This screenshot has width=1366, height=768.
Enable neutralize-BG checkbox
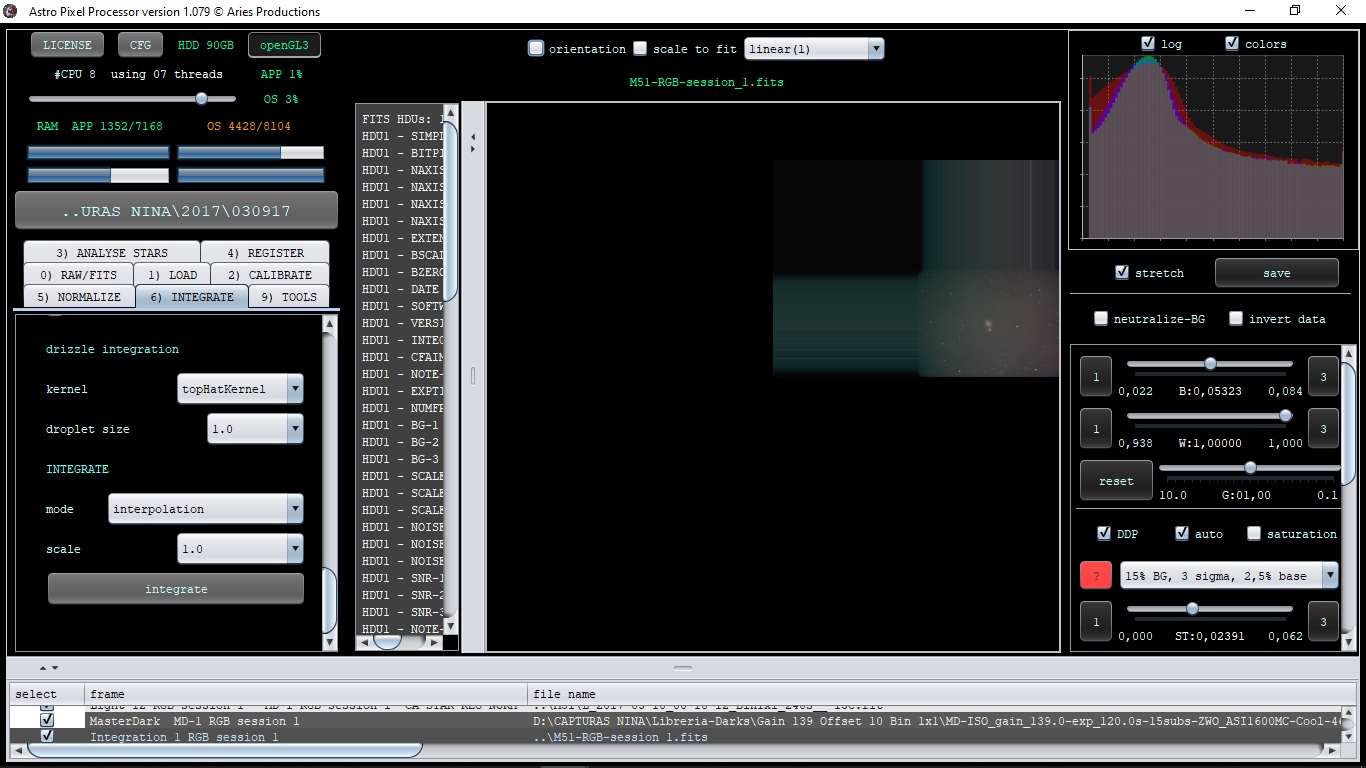[1101, 318]
